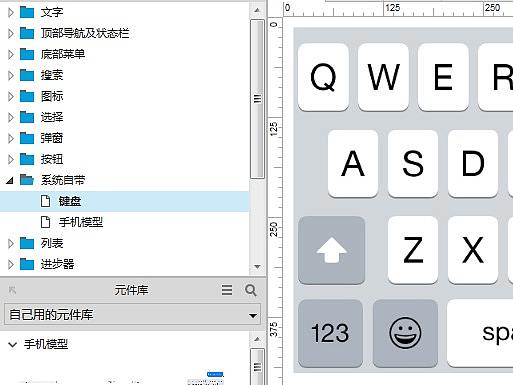
Task: Click the library panel scroll up arrow
Action: click(257, 339)
